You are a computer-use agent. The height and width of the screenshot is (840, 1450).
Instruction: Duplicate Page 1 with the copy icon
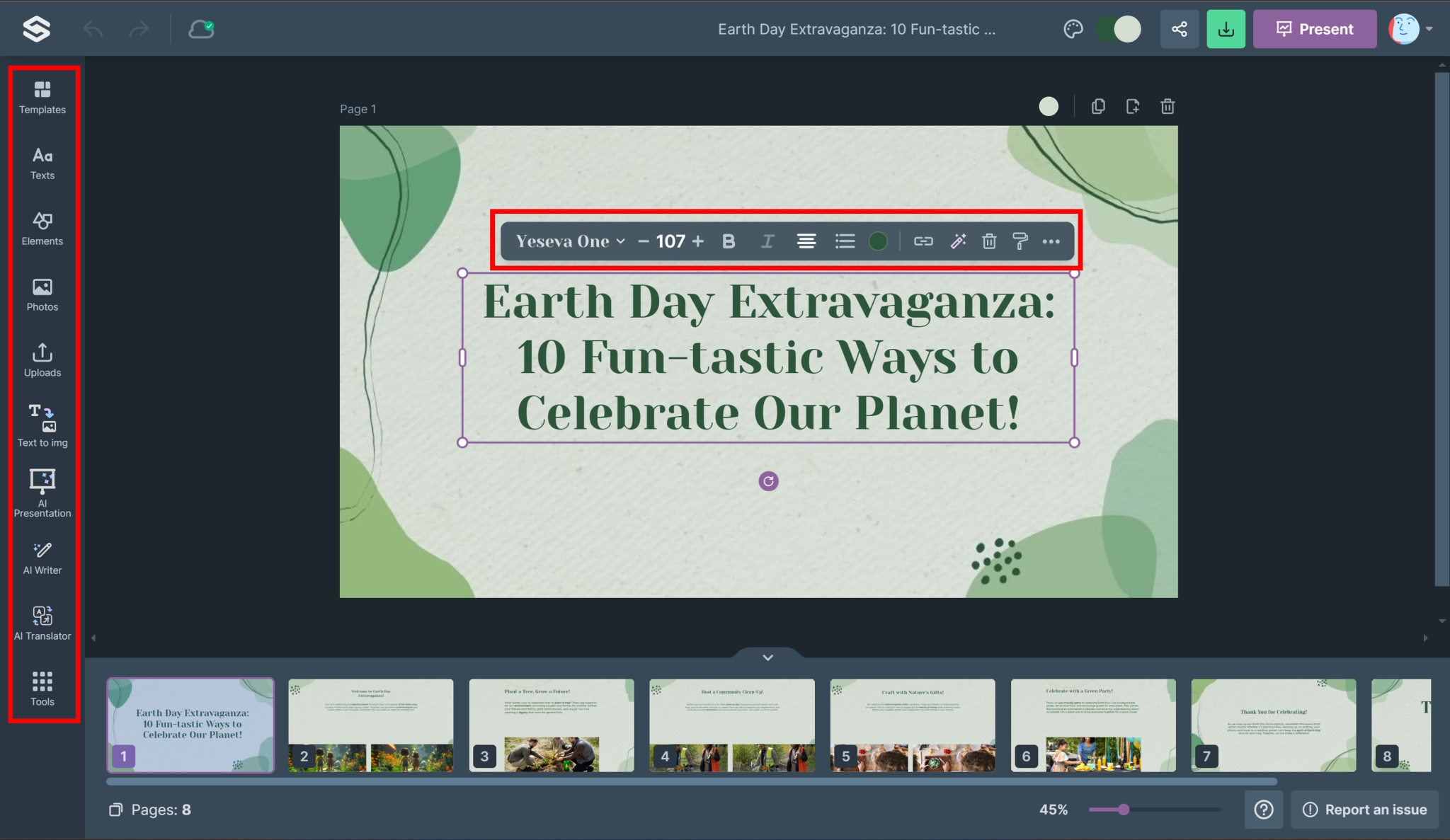point(1098,106)
